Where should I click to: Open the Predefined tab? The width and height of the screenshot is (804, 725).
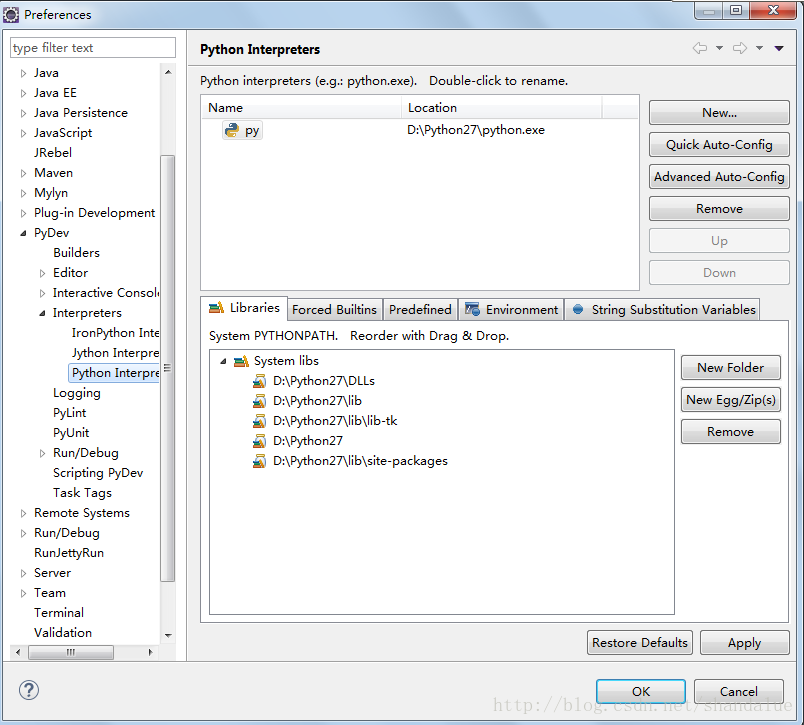(x=420, y=310)
